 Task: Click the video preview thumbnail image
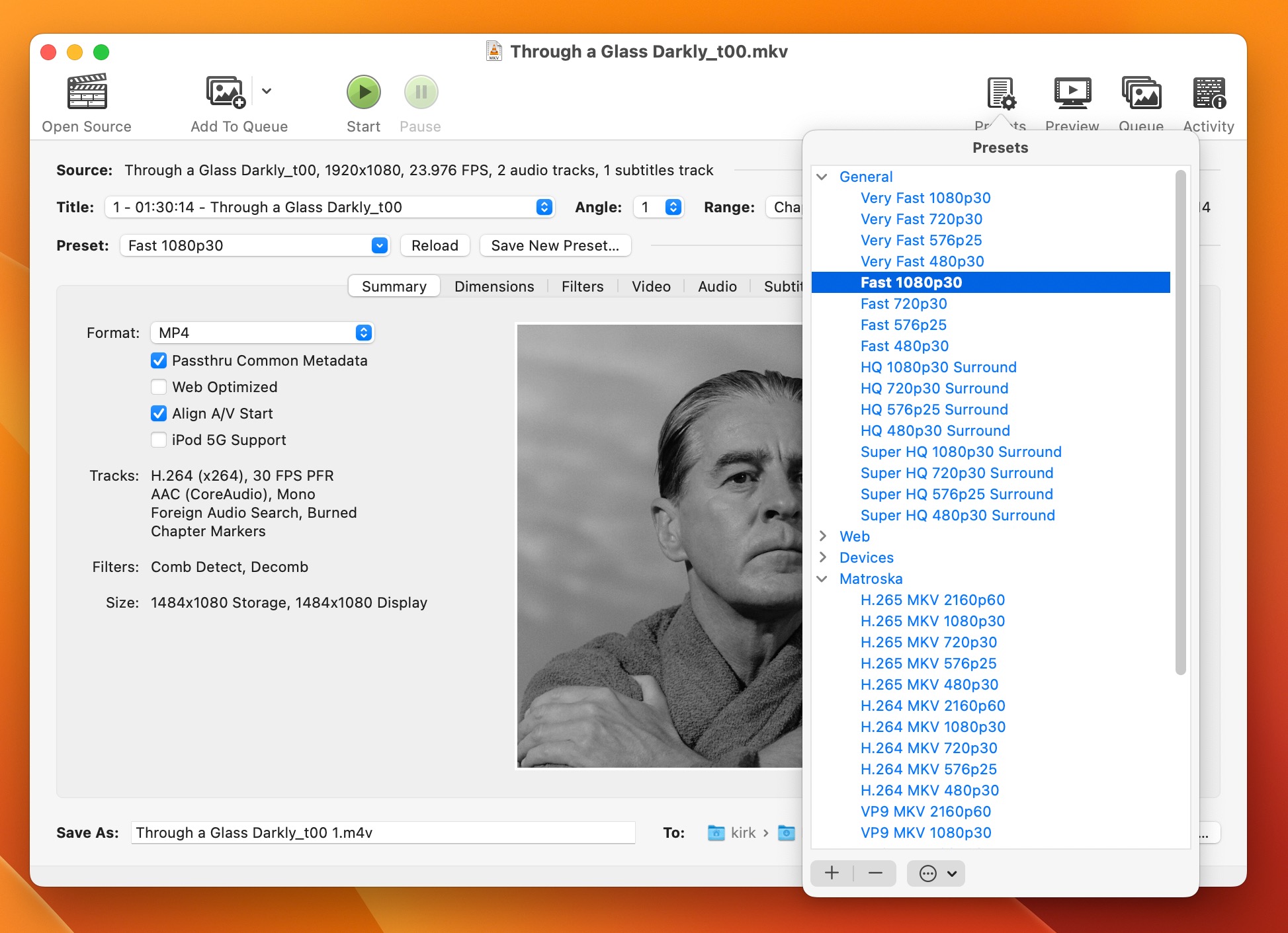[660, 546]
